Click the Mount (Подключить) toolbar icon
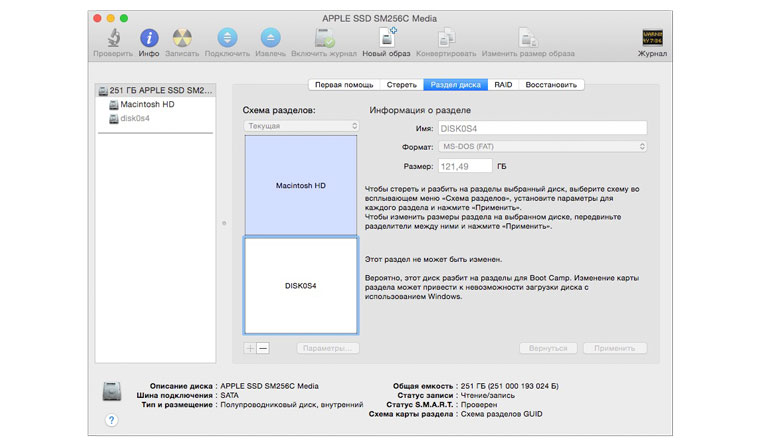 [x=227, y=38]
